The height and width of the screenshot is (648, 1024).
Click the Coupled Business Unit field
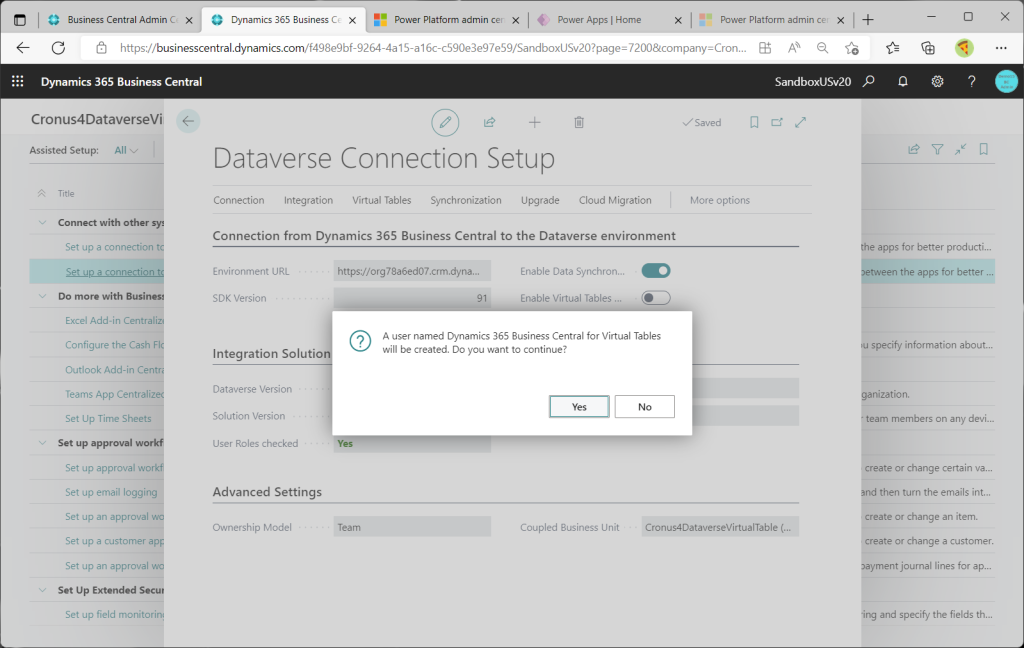pyautogui.click(x=720, y=526)
